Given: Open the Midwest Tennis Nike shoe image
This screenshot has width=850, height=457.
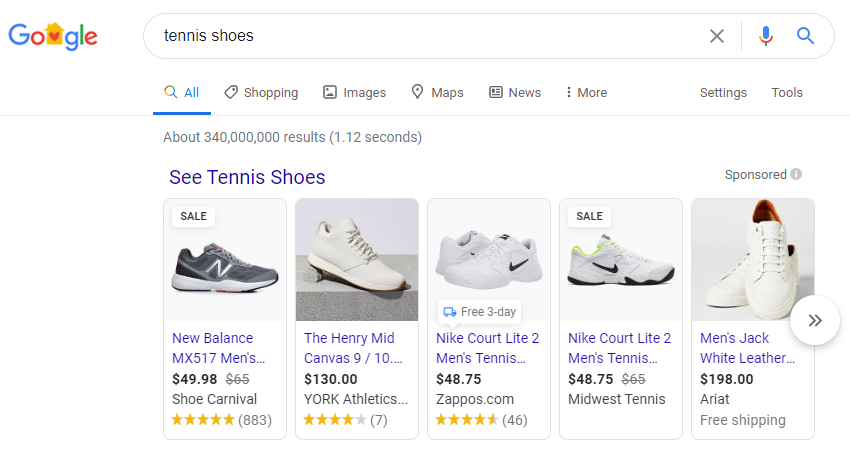Looking at the screenshot, I should click(621, 260).
